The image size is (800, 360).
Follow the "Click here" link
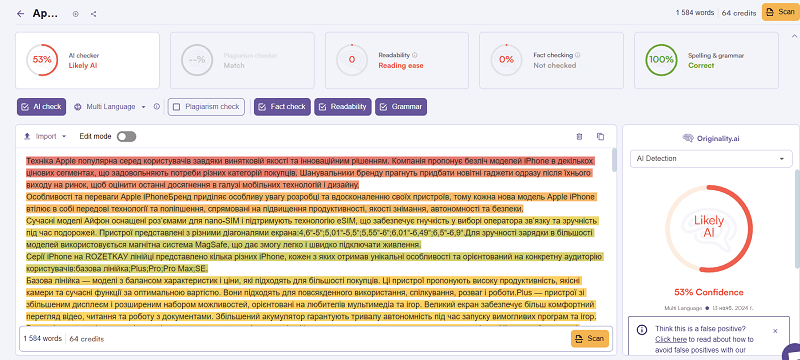point(670,339)
